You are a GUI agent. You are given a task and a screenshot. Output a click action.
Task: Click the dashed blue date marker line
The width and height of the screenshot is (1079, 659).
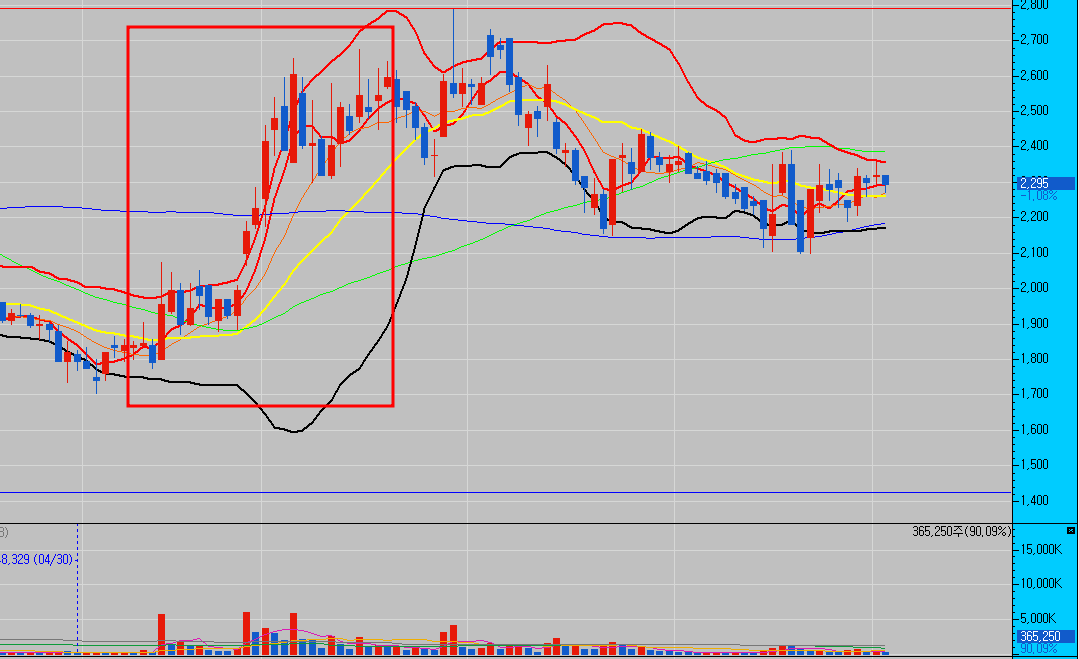click(78, 588)
